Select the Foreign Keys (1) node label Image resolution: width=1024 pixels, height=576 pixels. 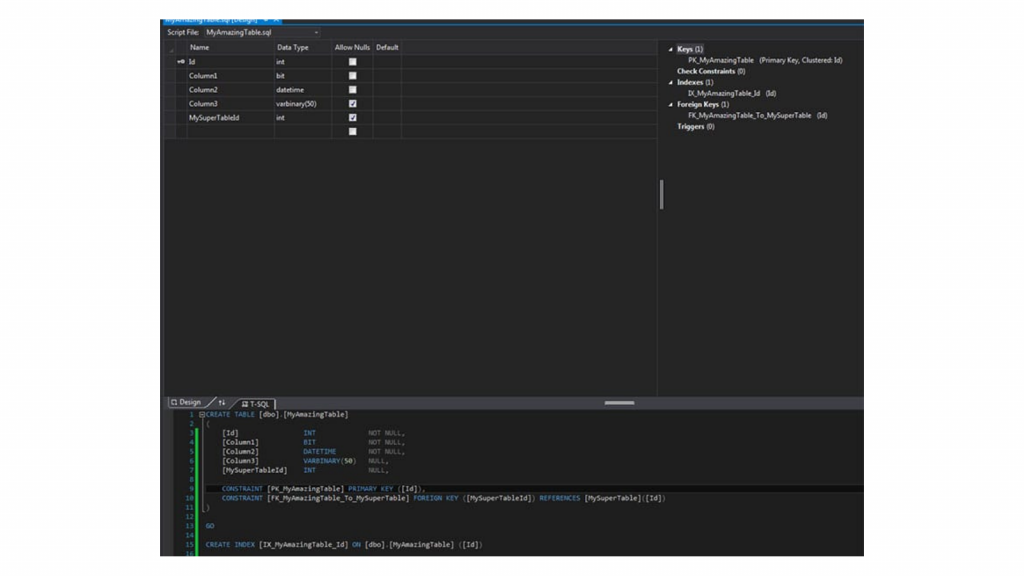point(703,104)
